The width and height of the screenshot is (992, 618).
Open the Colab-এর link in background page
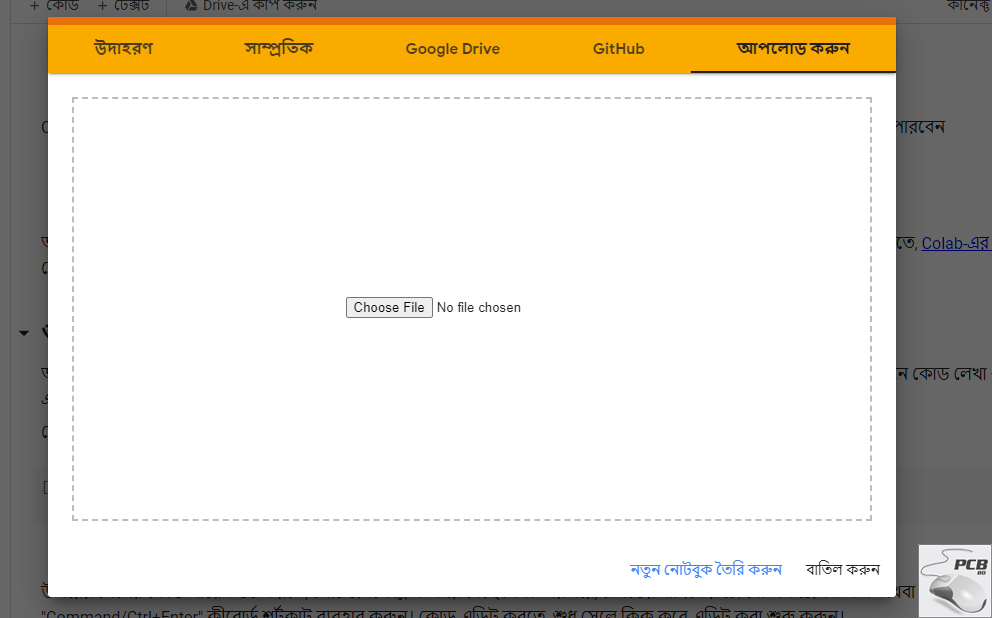tap(956, 244)
